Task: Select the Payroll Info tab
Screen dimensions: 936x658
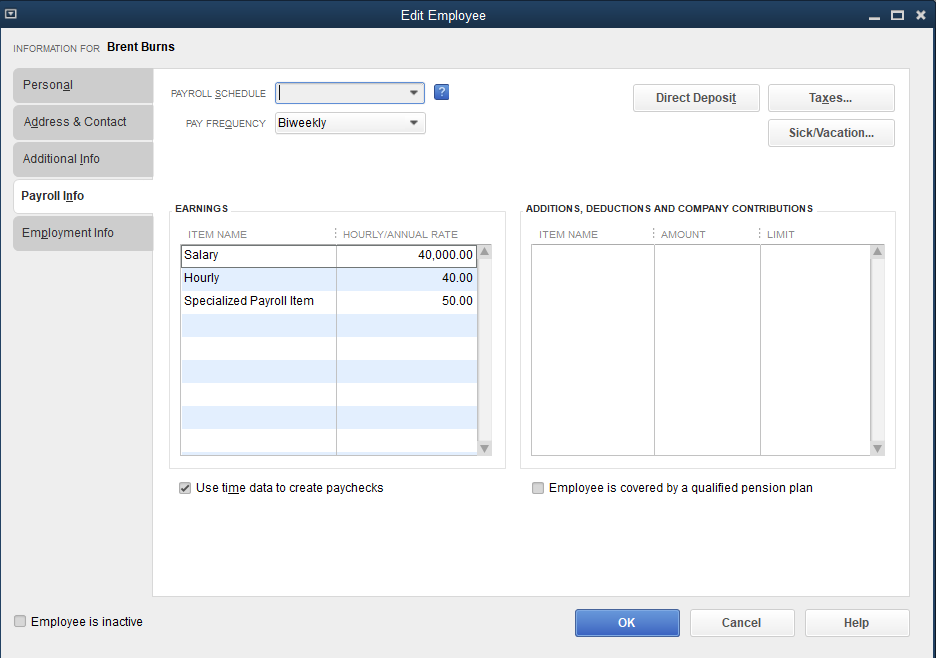Action: (83, 196)
